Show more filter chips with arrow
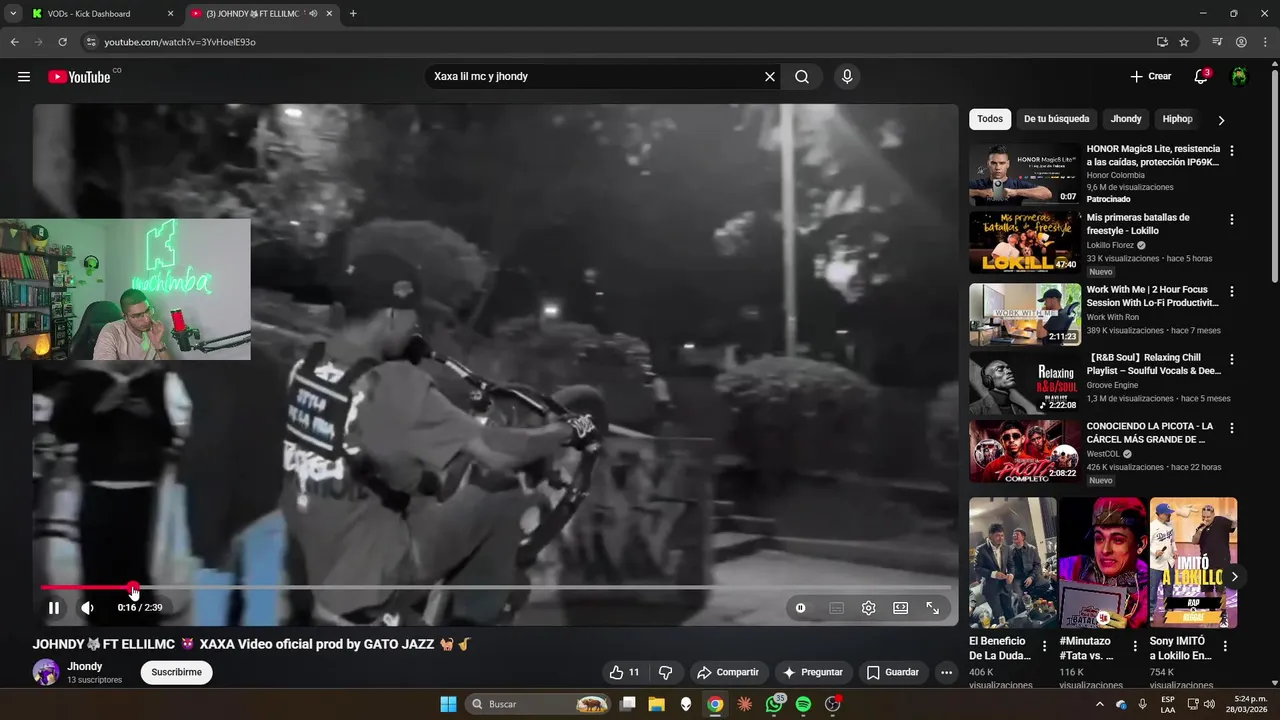This screenshot has width=1280, height=720. point(1221,120)
